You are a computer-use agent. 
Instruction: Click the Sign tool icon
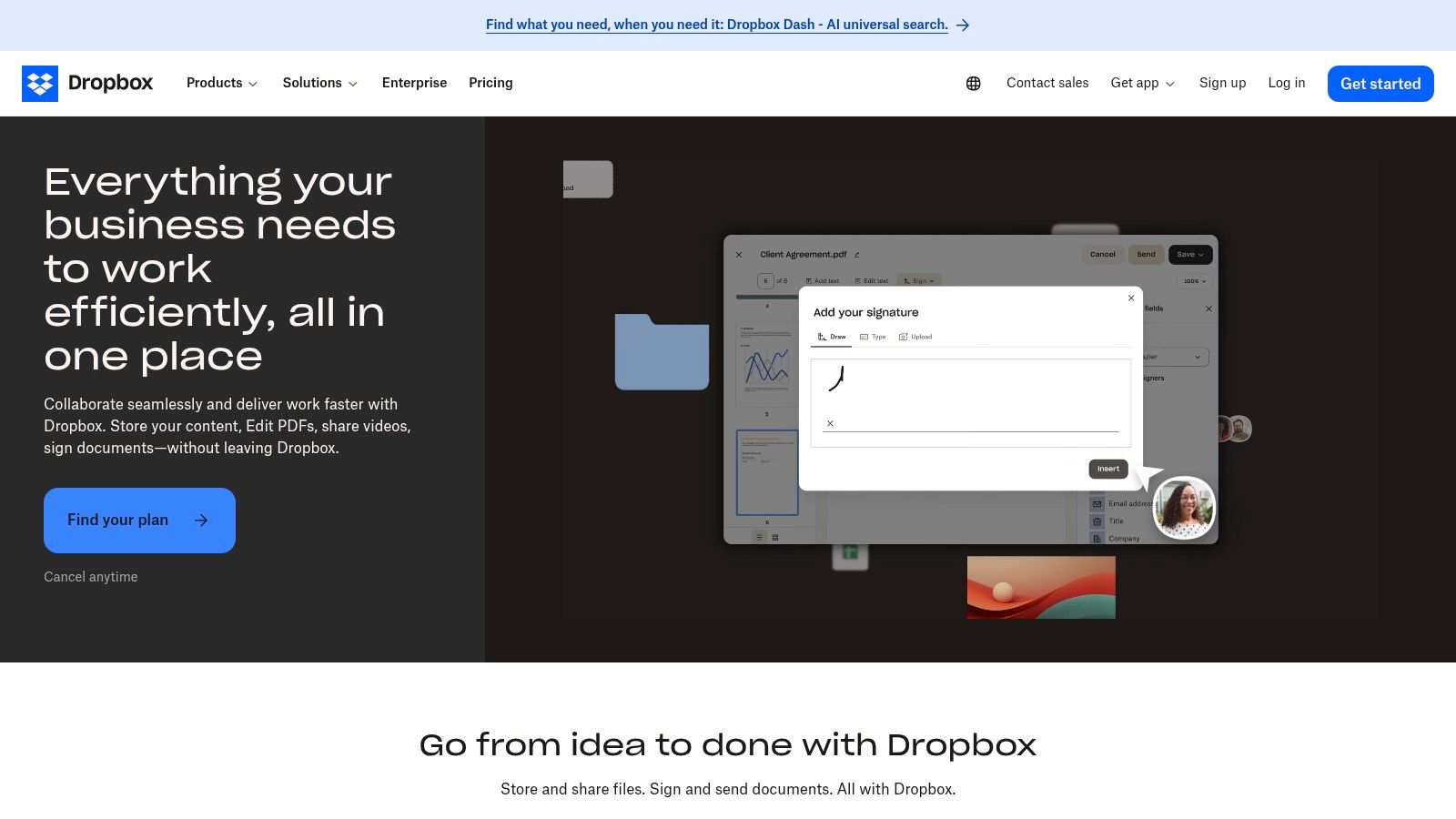(907, 280)
